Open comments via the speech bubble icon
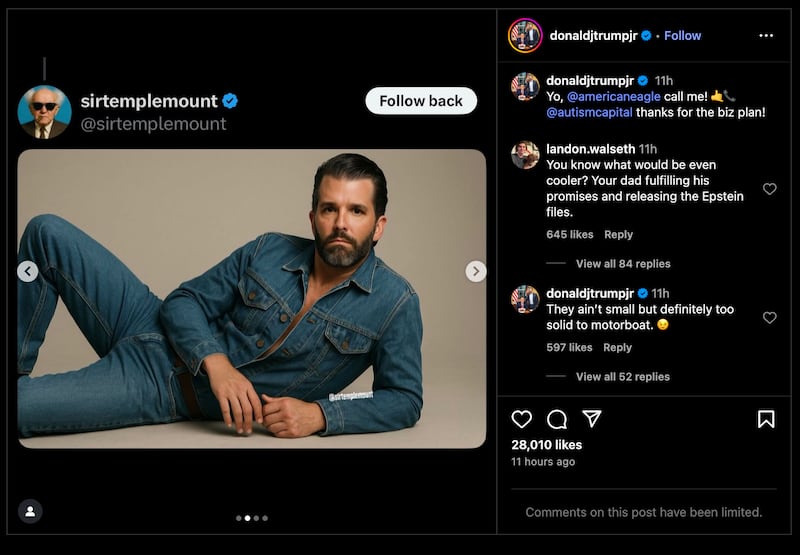The width and height of the screenshot is (800, 555). click(x=557, y=419)
